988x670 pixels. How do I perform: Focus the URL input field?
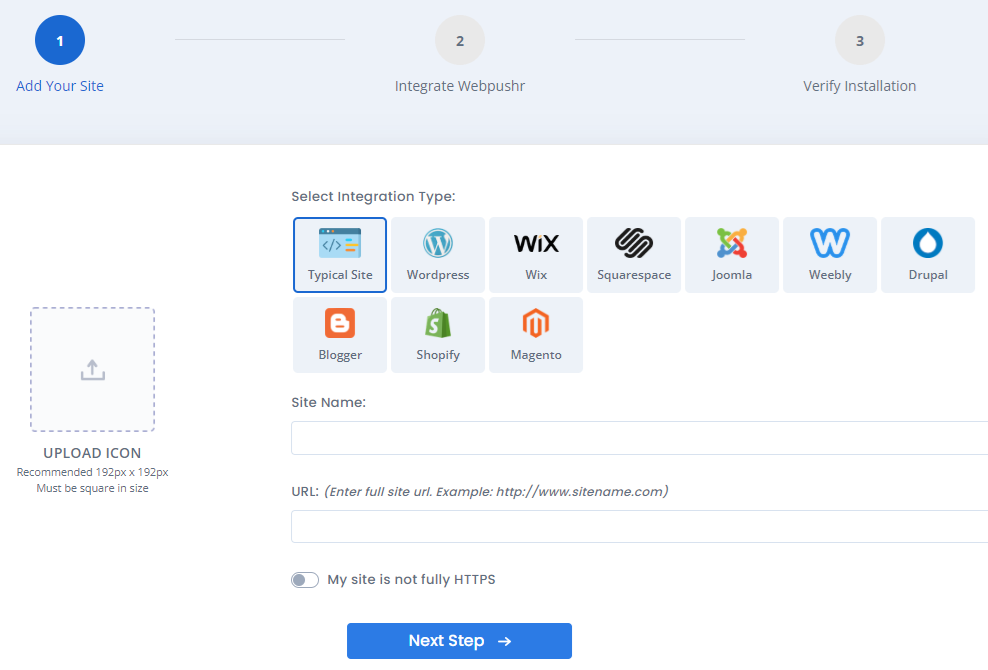coord(640,526)
